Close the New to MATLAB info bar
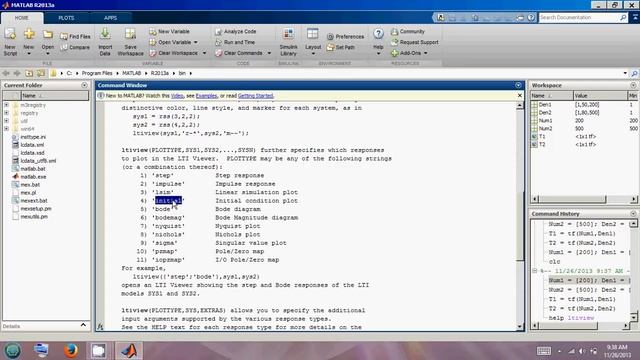The width and height of the screenshot is (640, 360). click(x=520, y=96)
